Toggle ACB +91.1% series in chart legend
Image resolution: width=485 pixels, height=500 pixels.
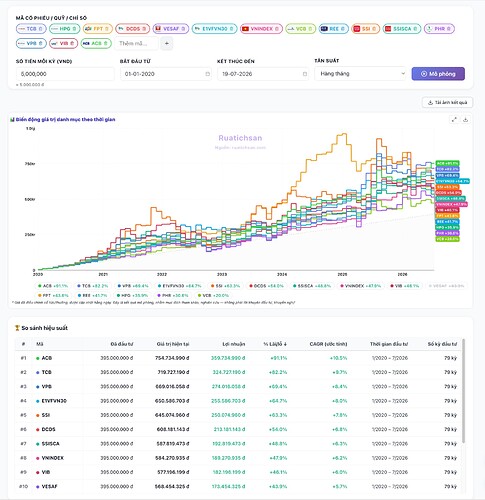click(53, 286)
